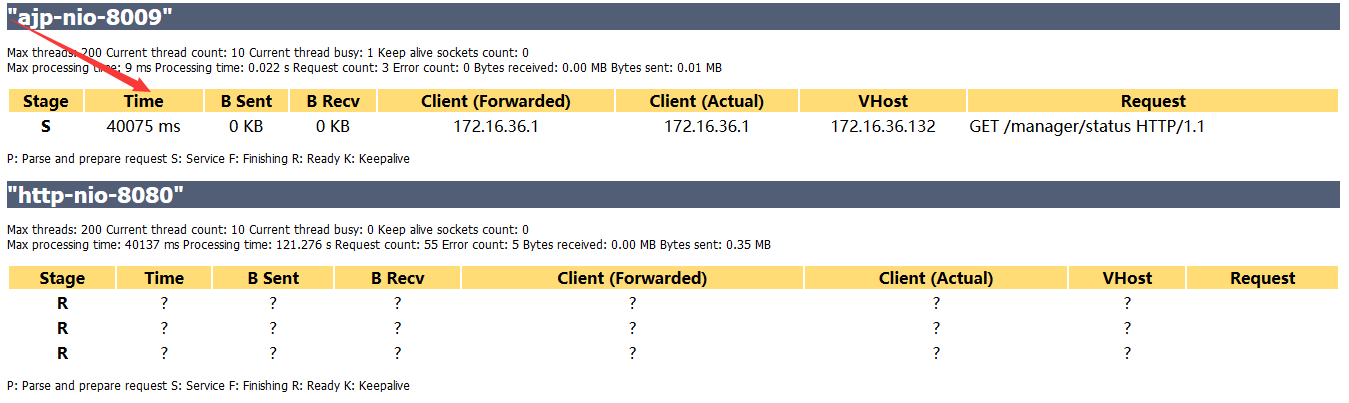Click the S stage cell in the ajp table
This screenshot has height=403, width=1349.
tap(46, 127)
